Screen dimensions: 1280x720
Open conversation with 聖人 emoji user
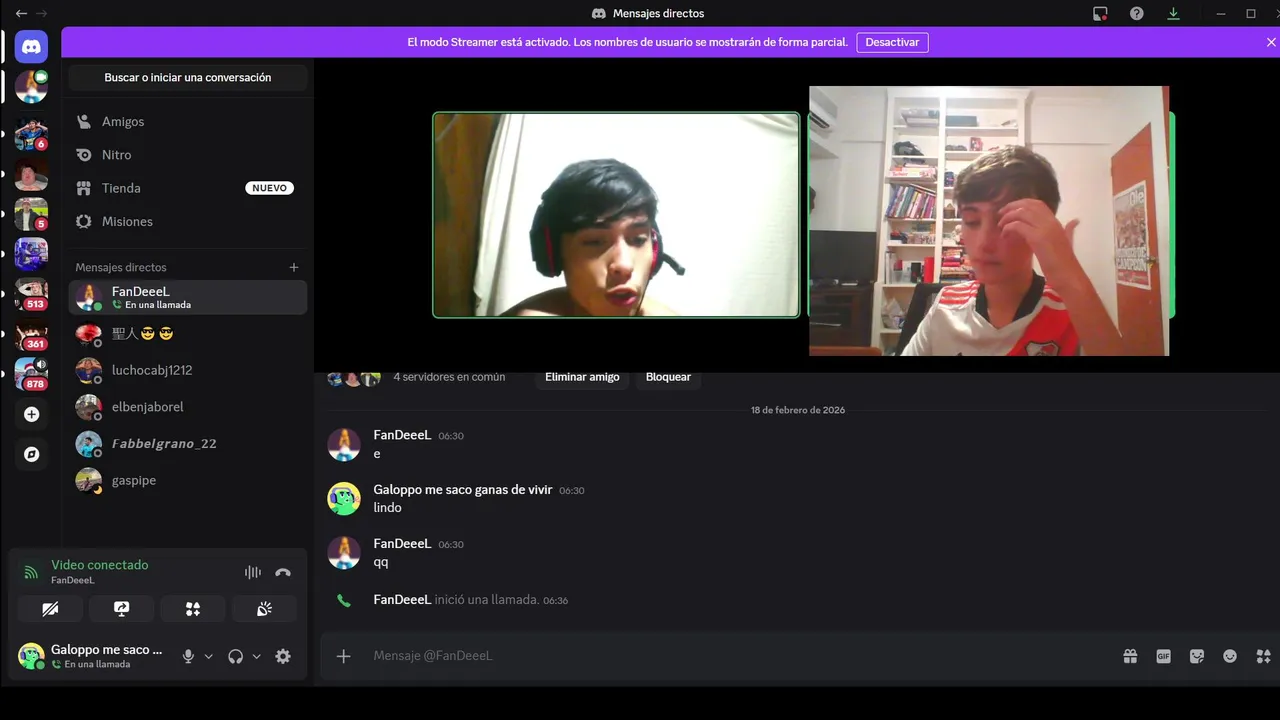pyautogui.click(x=188, y=333)
